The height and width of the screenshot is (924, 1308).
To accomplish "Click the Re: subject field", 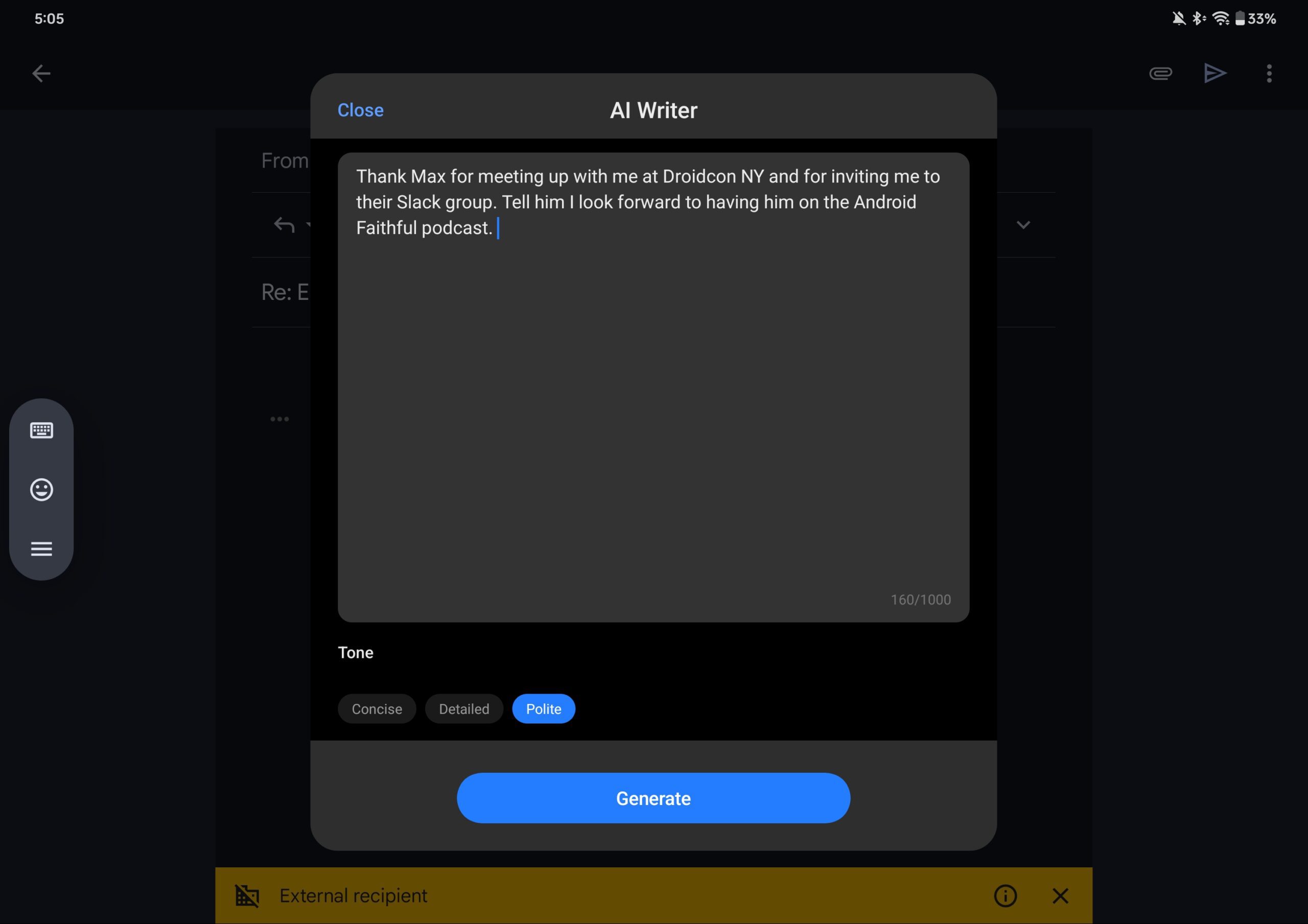I will (x=285, y=292).
